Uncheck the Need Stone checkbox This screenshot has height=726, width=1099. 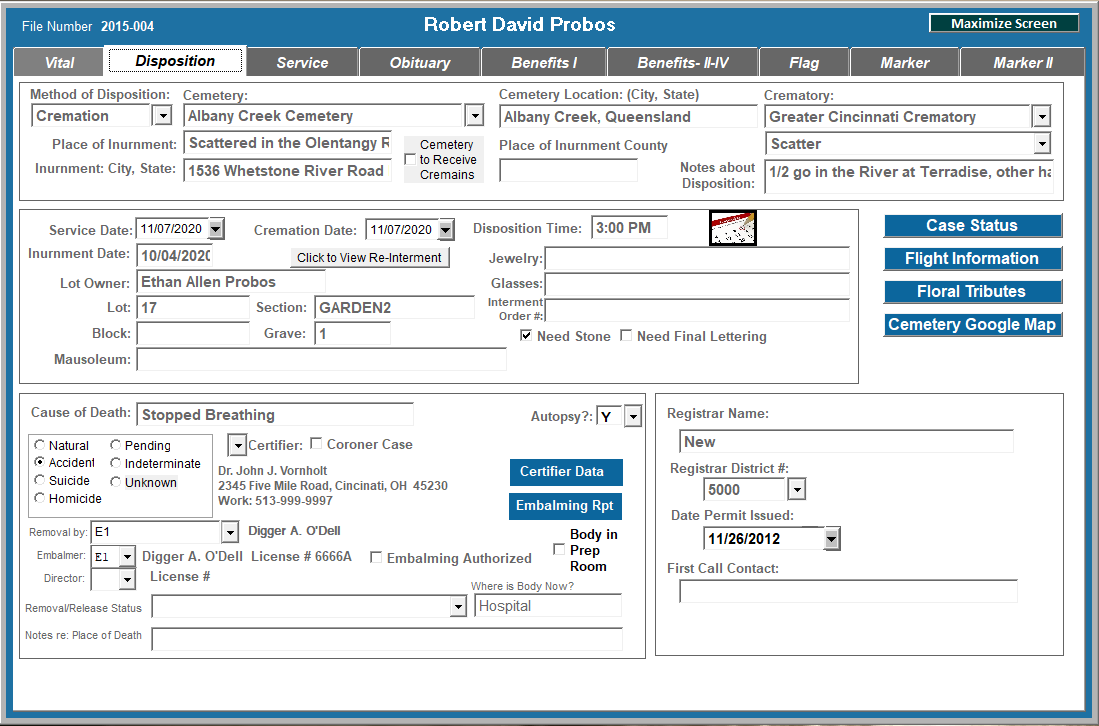coord(526,336)
